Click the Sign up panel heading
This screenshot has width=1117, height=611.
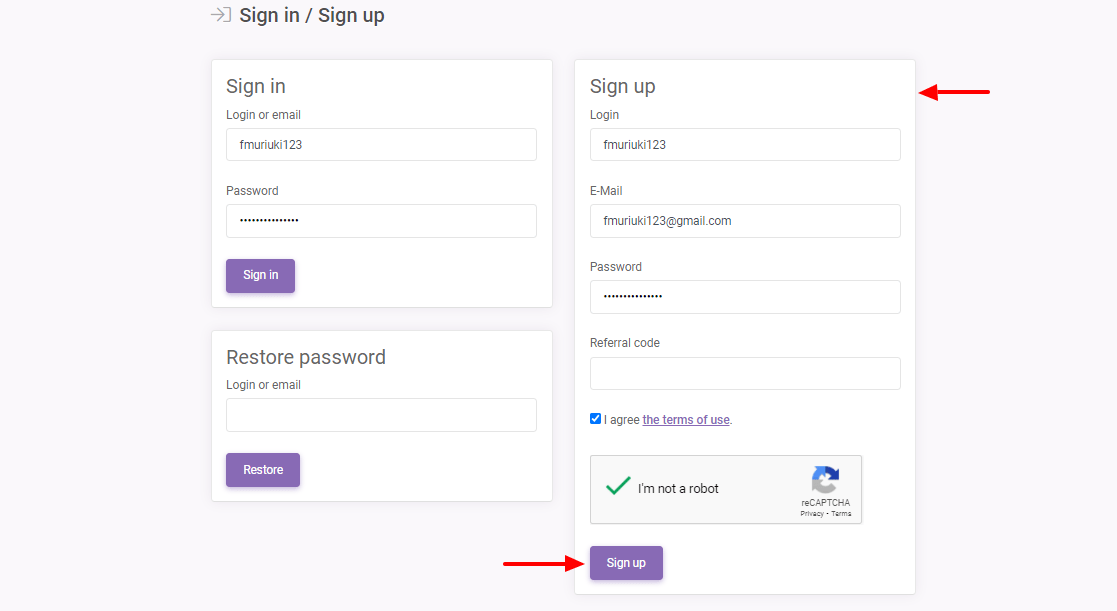(x=623, y=87)
